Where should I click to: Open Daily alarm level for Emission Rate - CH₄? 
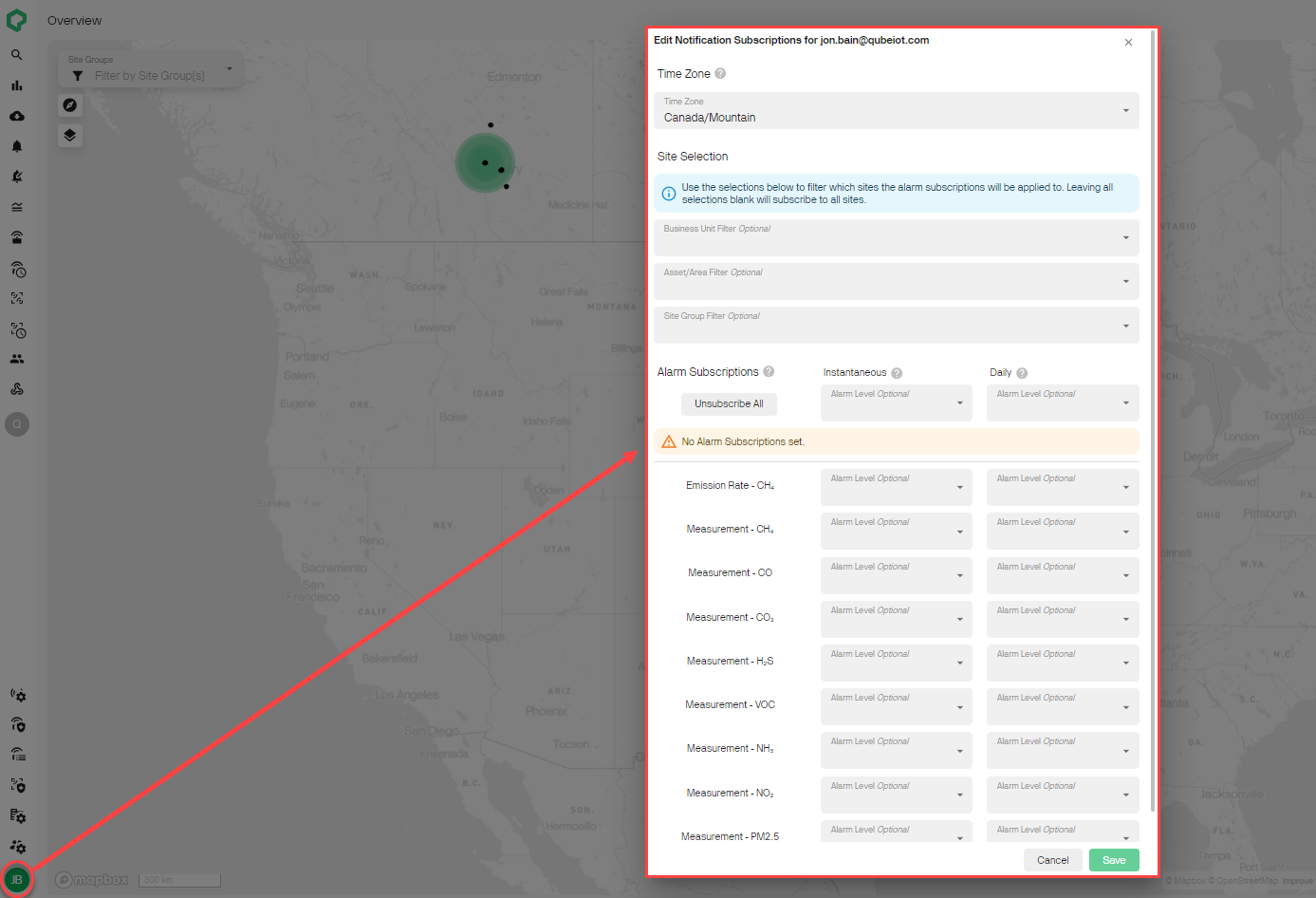tap(1062, 487)
